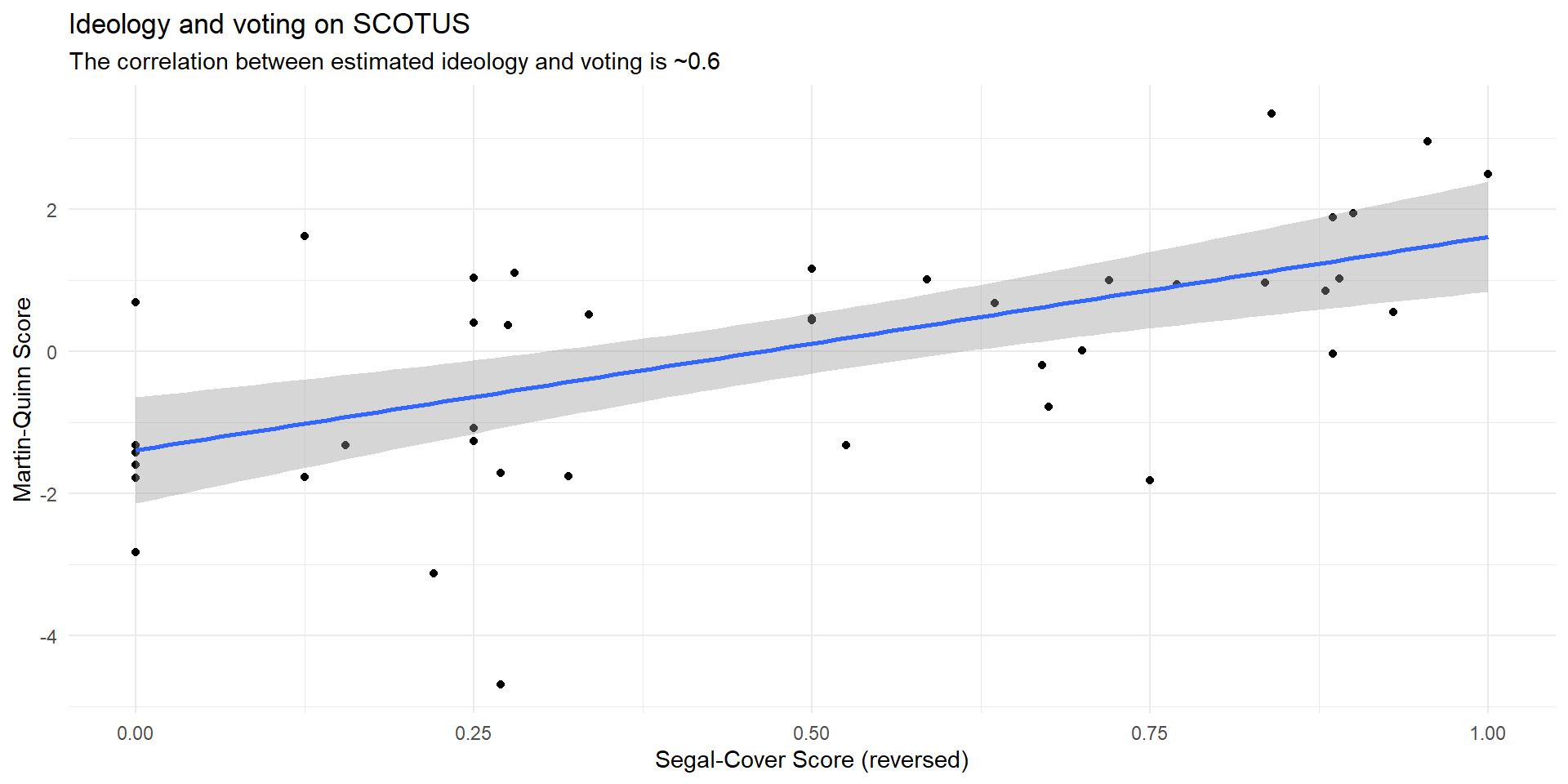Viewport: 1568px width, 784px height.
Task: Click the y-axis tick label "2"
Action: (x=52, y=210)
